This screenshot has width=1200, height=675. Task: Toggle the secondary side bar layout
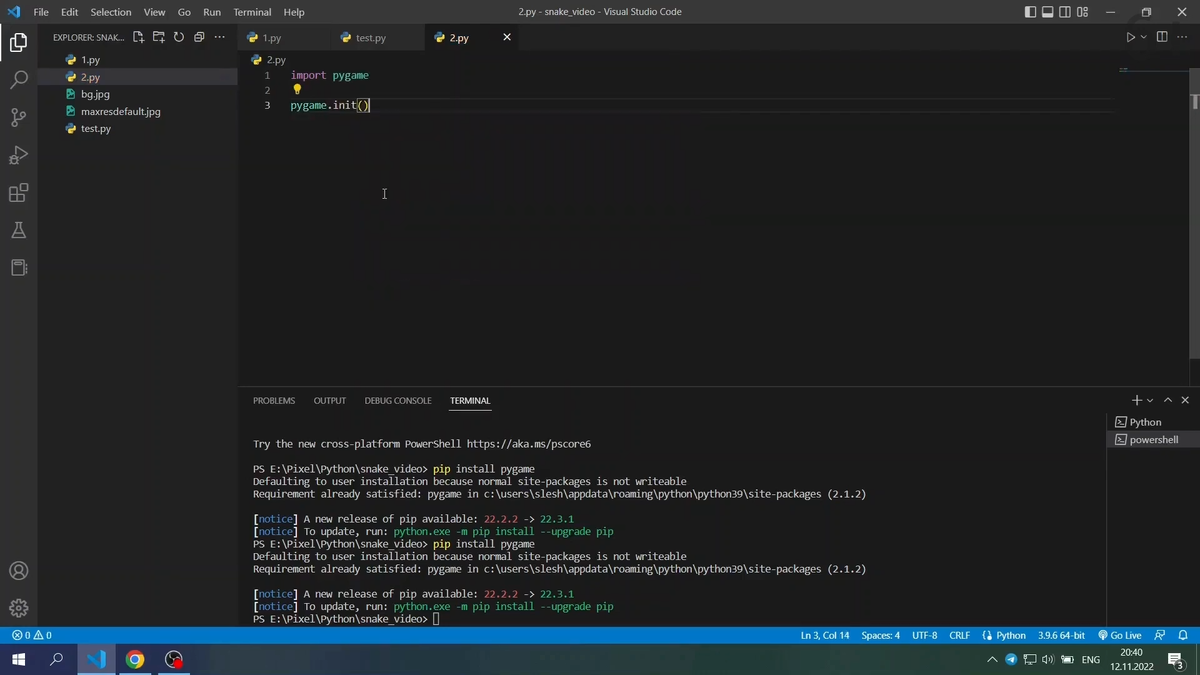(x=1065, y=12)
